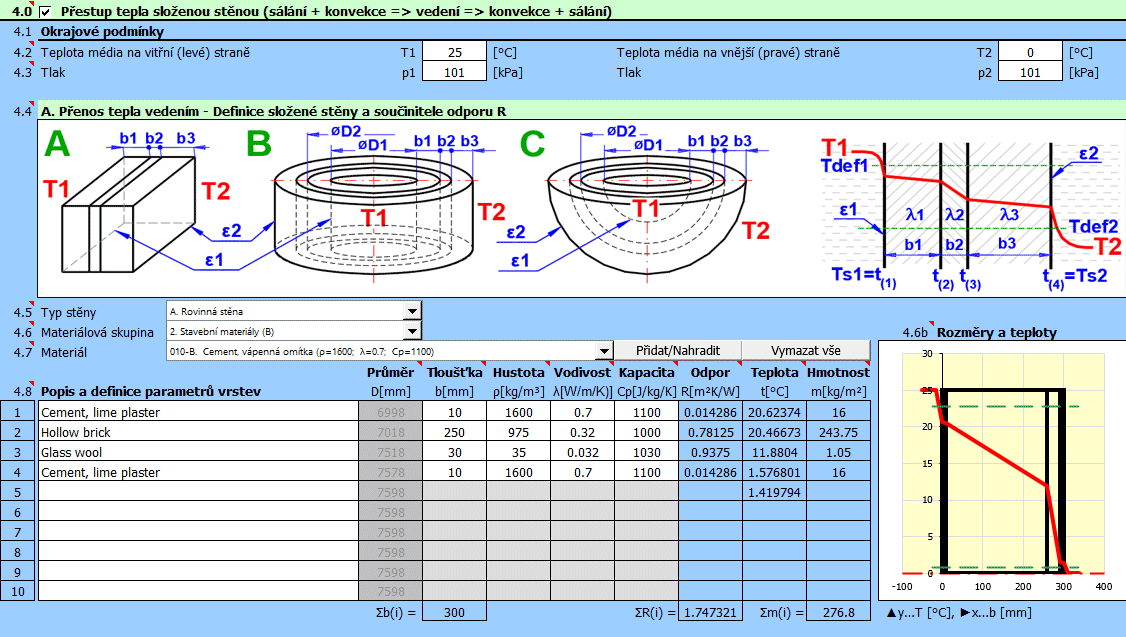Image resolution: width=1126 pixels, height=637 pixels.
Task: Select the T2 temperature input field
Action: (x=1030, y=52)
